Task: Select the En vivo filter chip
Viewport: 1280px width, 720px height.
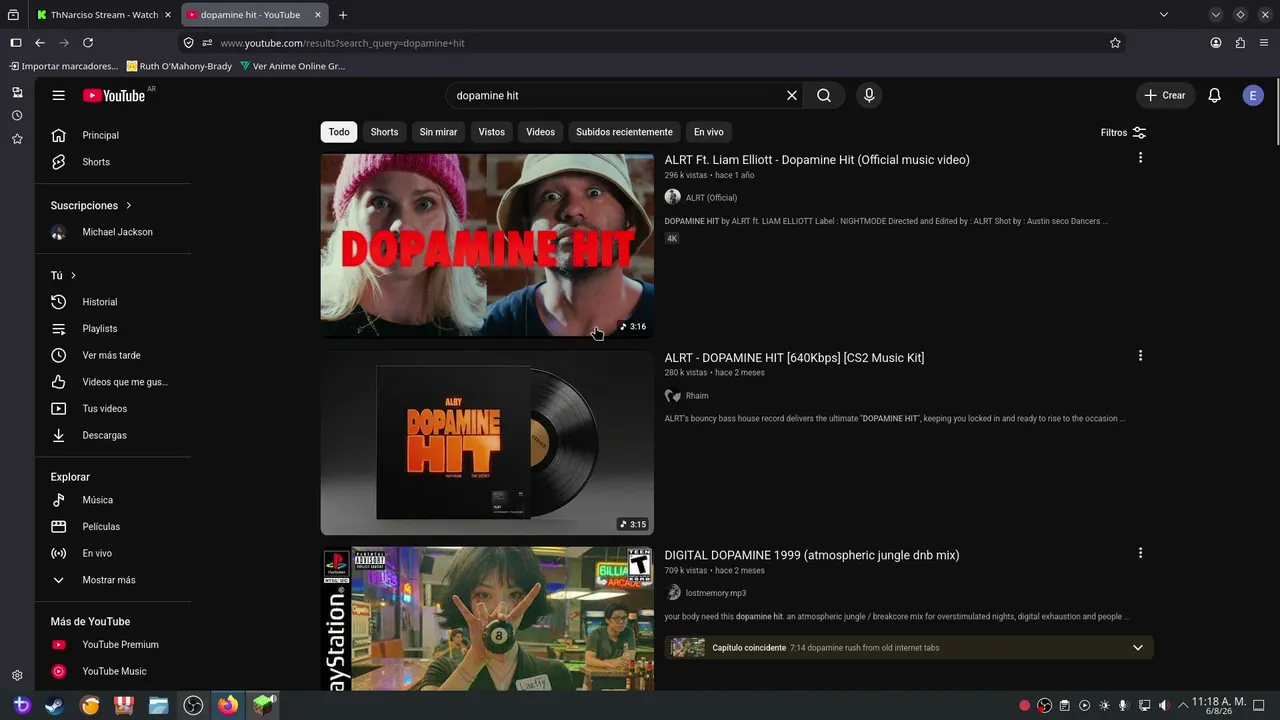Action: point(708,132)
